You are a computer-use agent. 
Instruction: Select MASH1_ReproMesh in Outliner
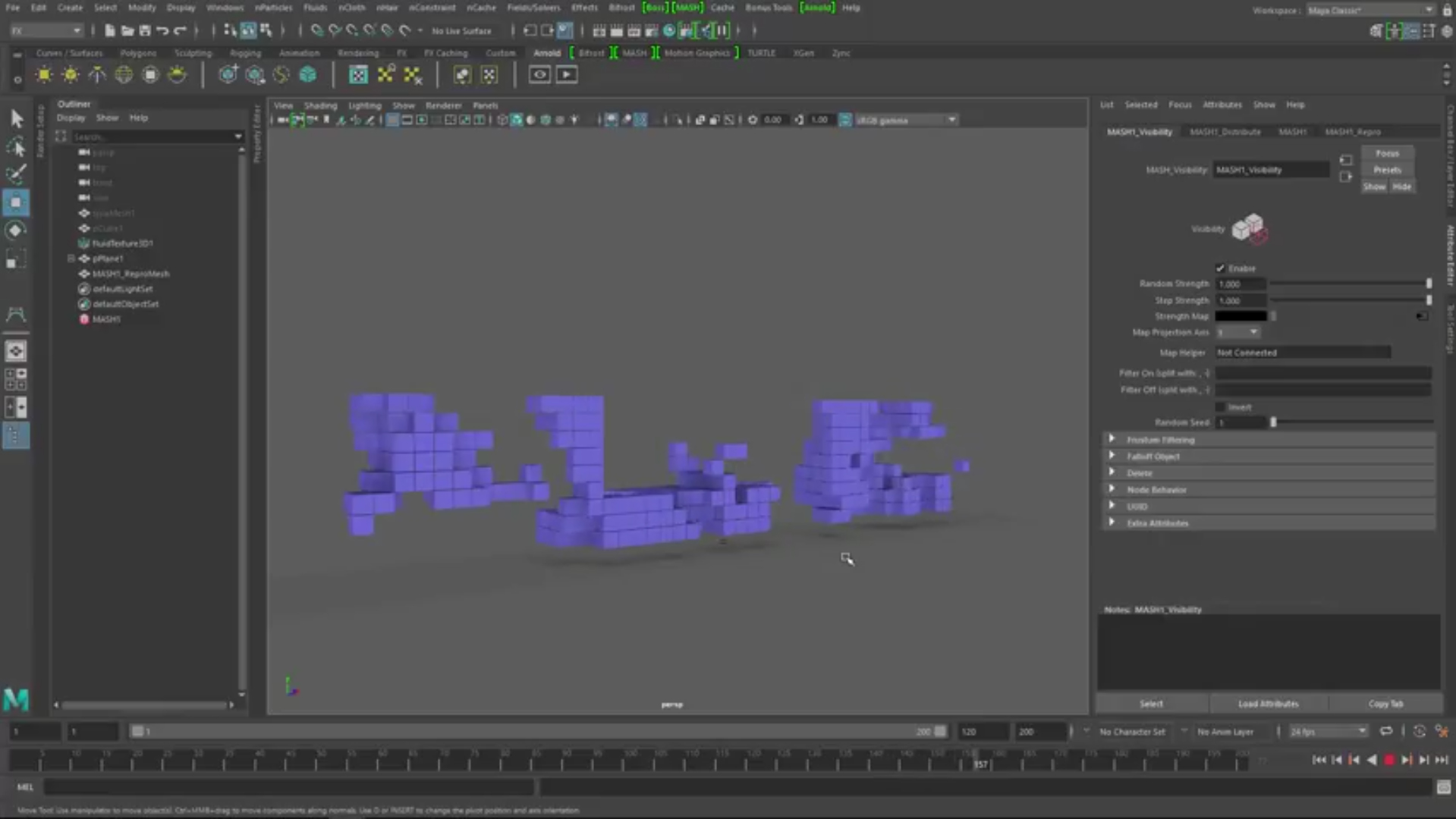tap(131, 274)
